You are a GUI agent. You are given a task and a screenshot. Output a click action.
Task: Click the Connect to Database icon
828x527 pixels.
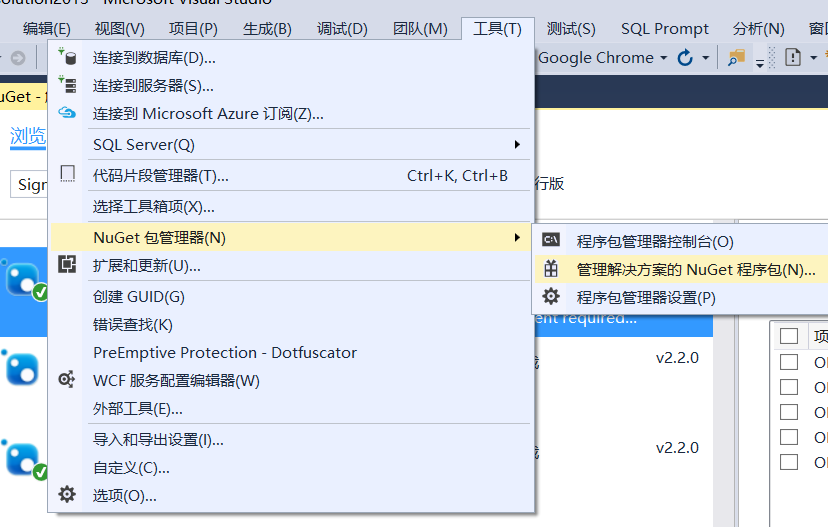(x=67, y=56)
